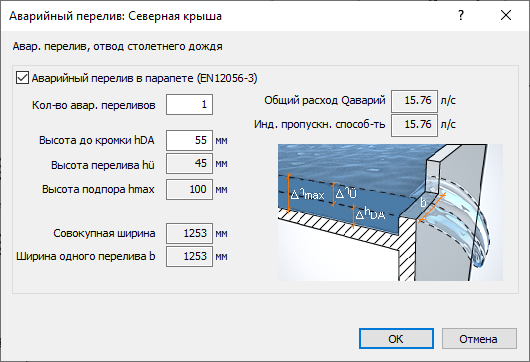This screenshot has width=530, height=362.
Task: Close the Аварийный перелив dialog window
Action: (x=506, y=16)
